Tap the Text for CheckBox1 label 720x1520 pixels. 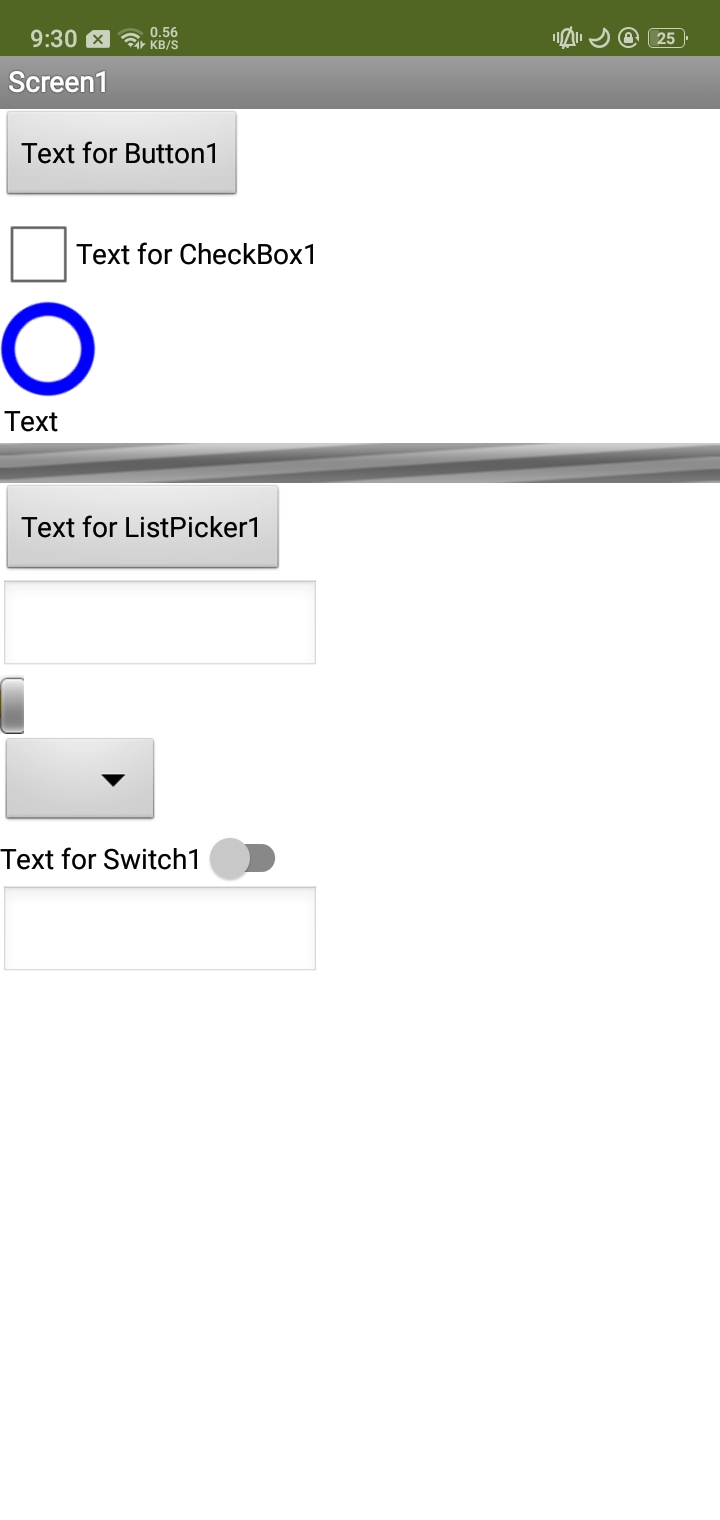(x=197, y=255)
